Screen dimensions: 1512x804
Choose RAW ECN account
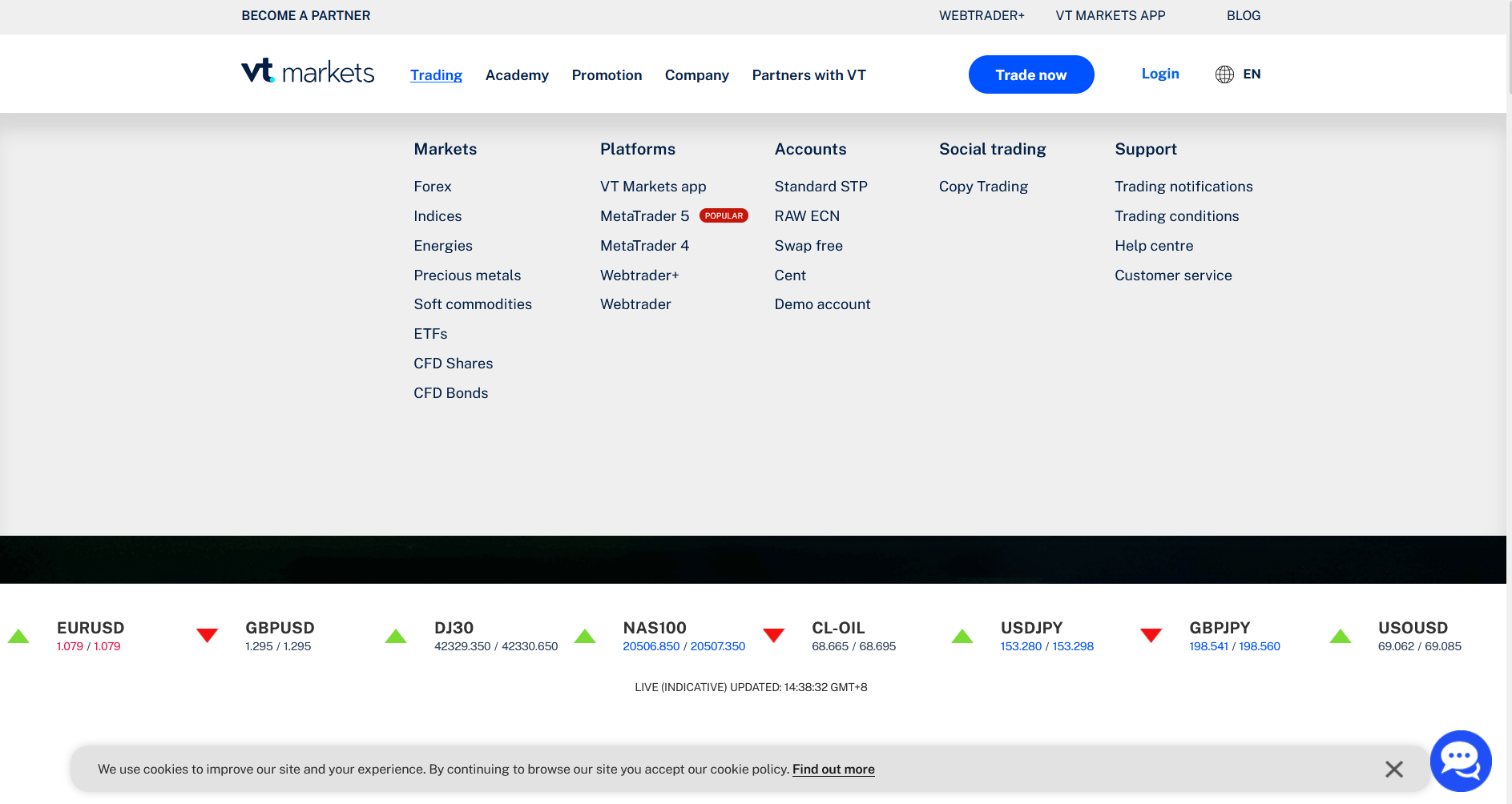(x=807, y=216)
